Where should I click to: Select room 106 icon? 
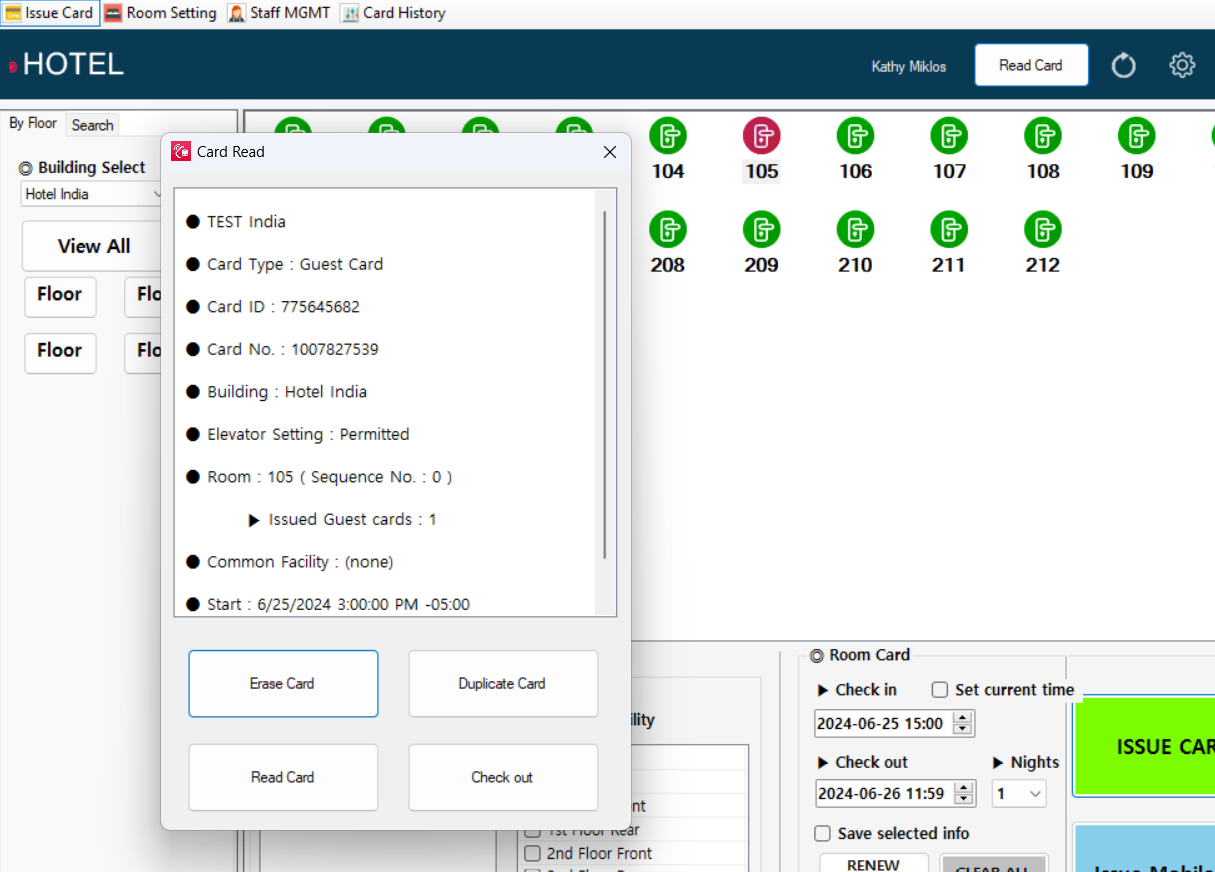click(x=856, y=135)
